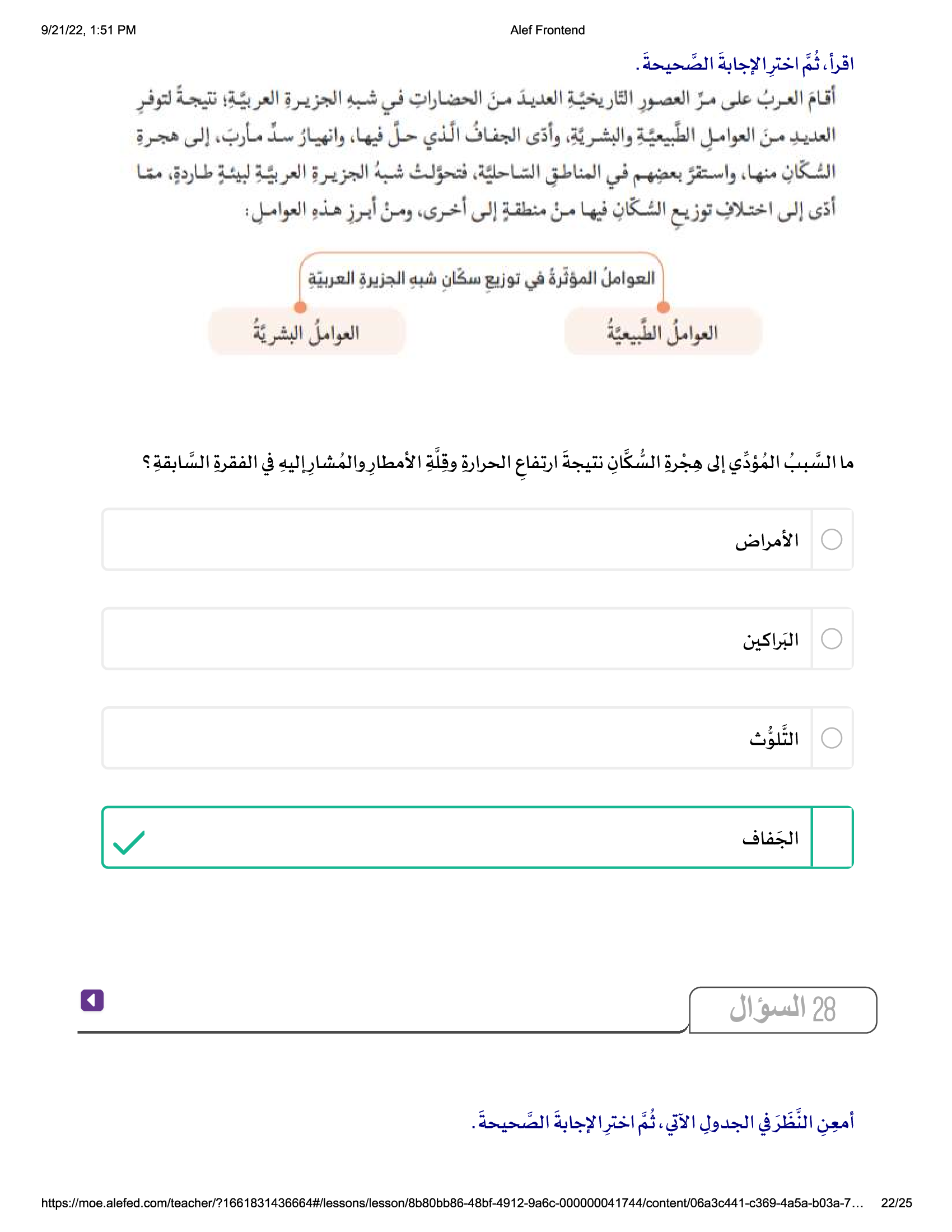
Task: Select the التلوّث radio button
Action: pos(831,739)
